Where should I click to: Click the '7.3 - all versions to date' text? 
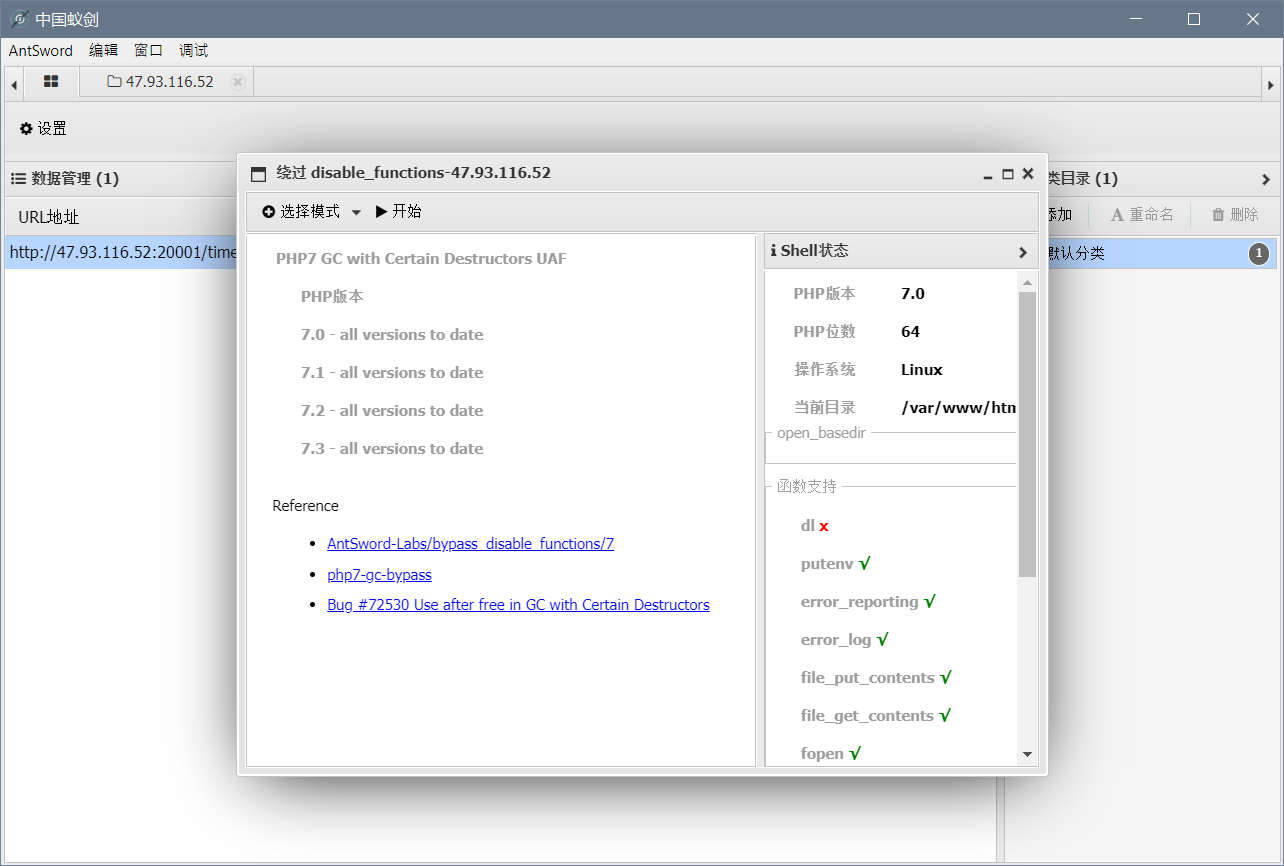(392, 449)
